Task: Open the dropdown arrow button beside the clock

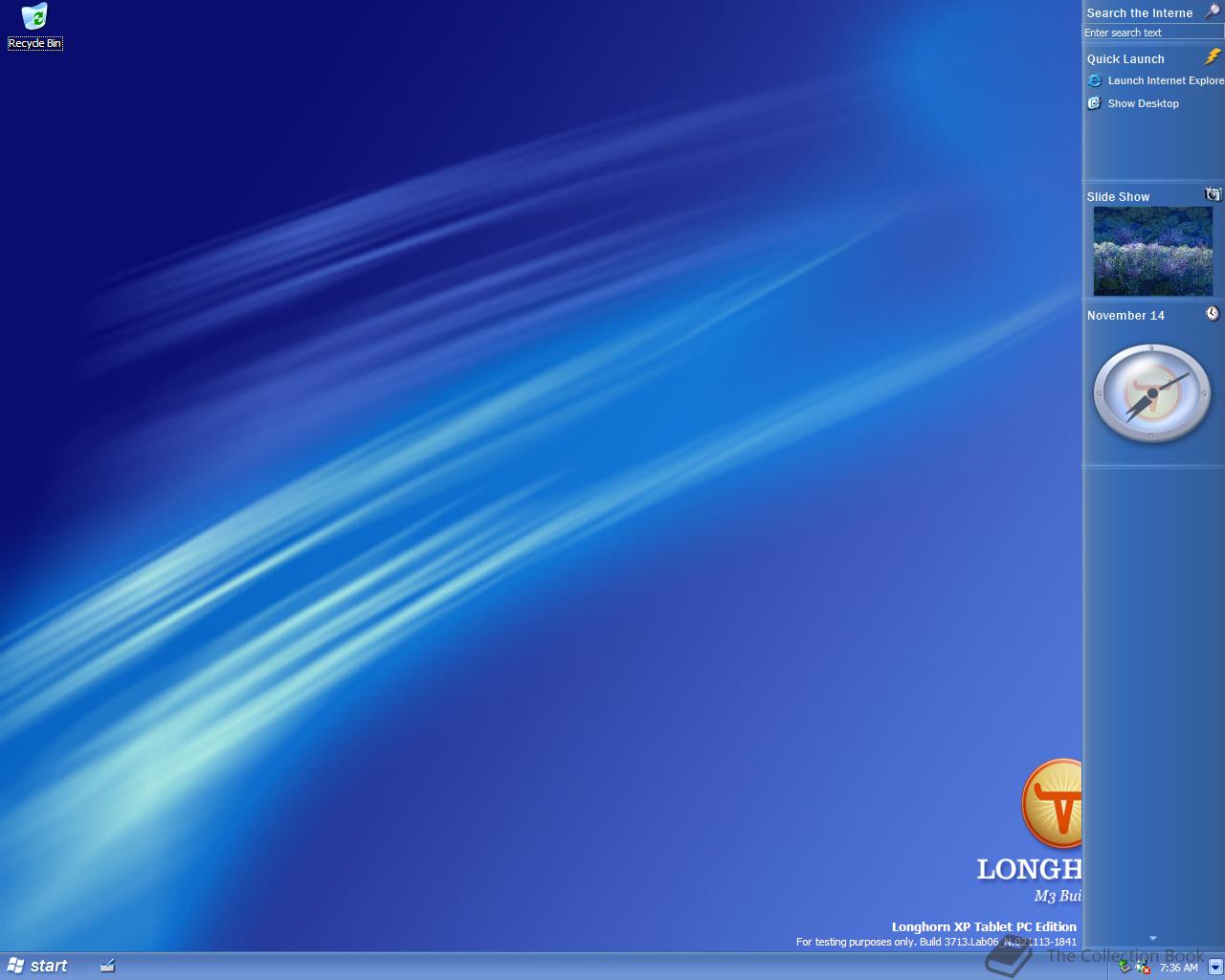Action: pos(1214,967)
